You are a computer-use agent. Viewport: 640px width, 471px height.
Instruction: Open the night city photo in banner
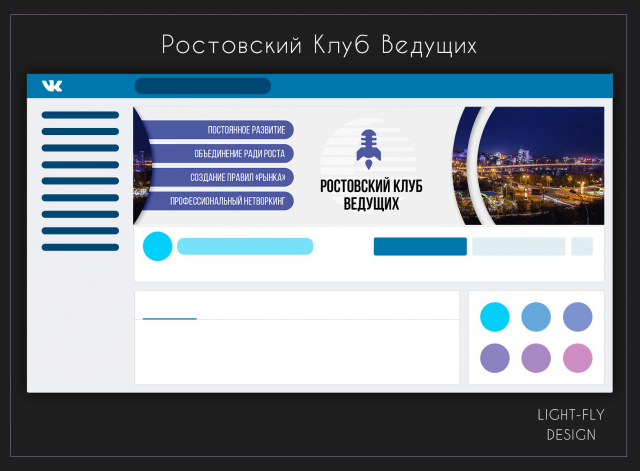(541, 166)
